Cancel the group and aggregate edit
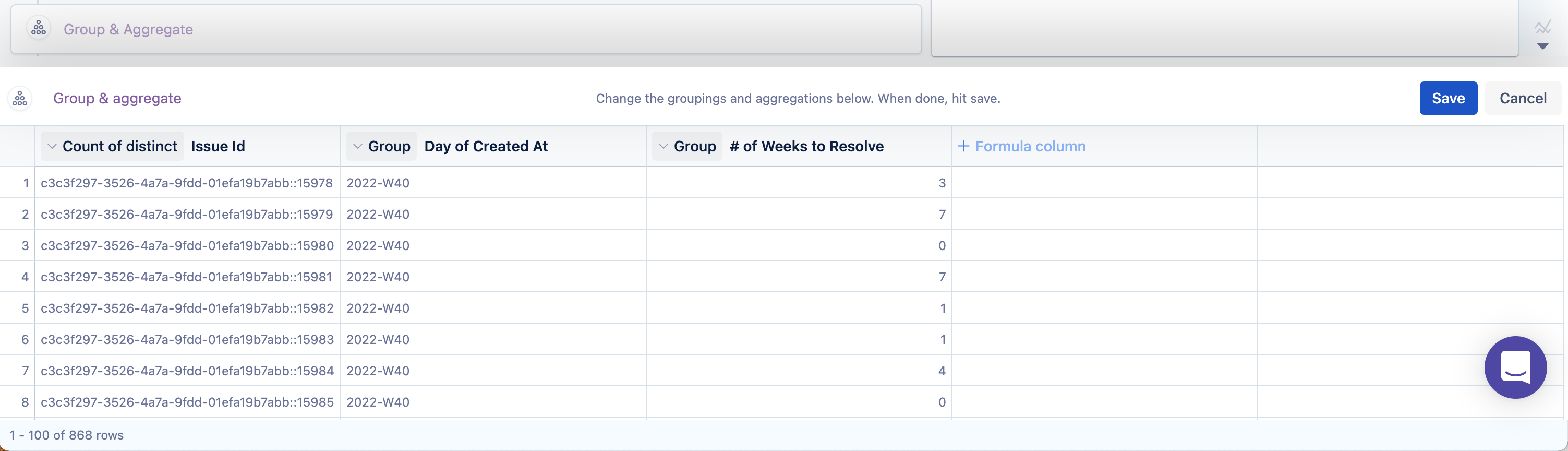Viewport: 1568px width, 451px height. tap(1522, 98)
